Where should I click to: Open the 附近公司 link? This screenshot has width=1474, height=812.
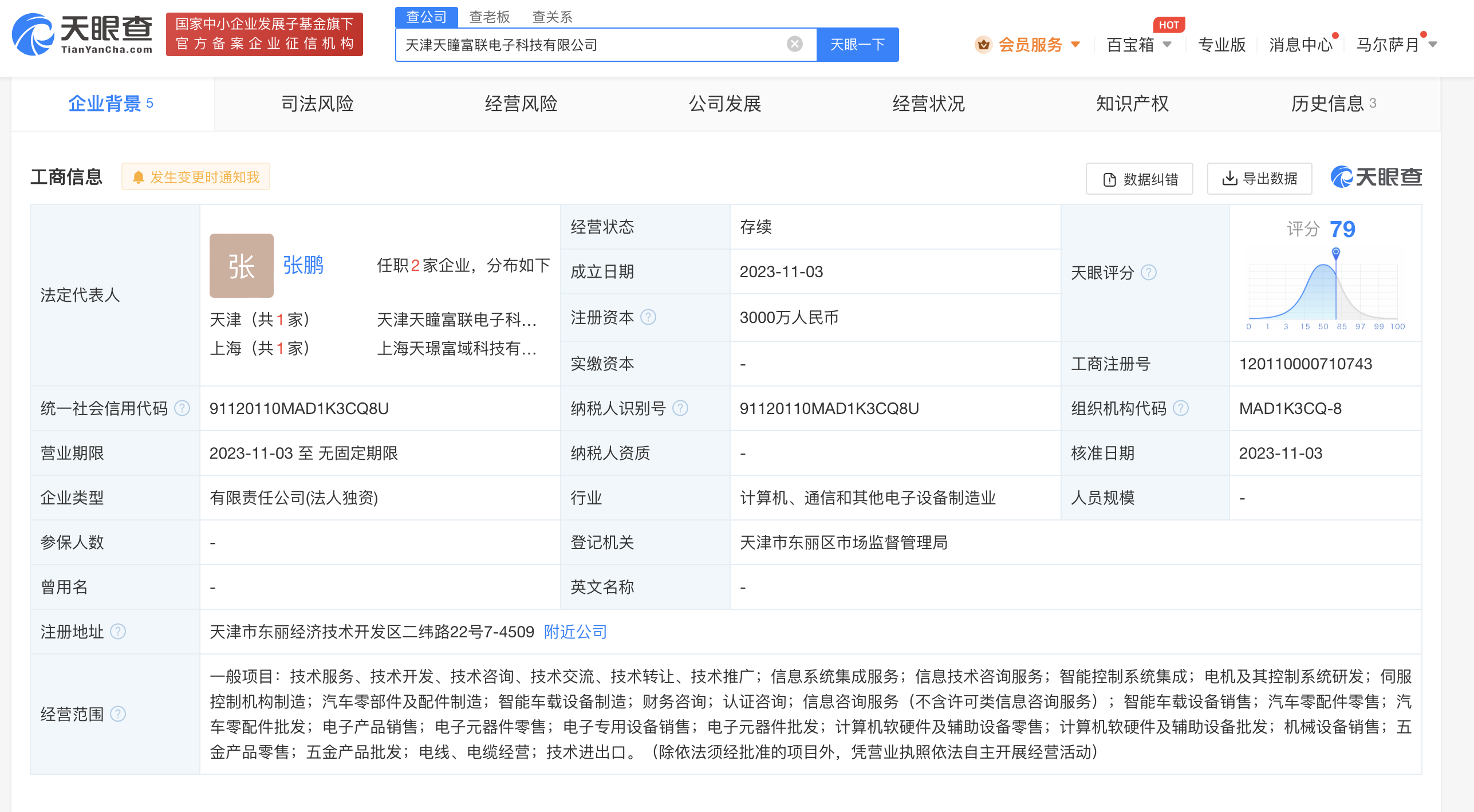tap(575, 631)
